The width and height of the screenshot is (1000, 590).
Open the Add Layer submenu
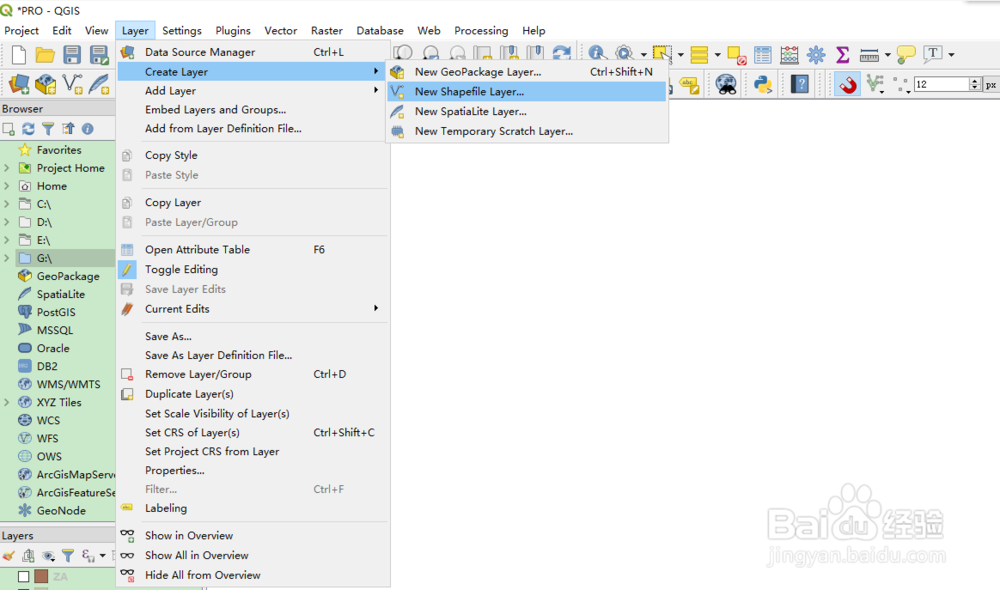point(253,91)
